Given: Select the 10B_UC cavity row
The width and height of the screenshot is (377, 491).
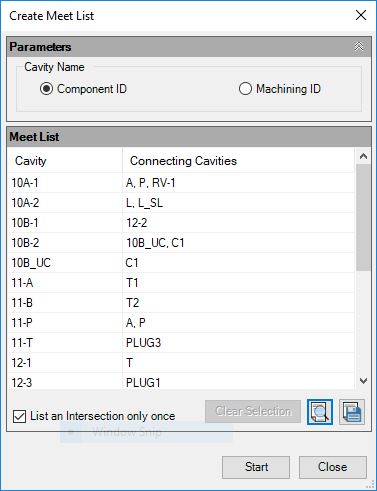Looking at the screenshot, I should point(181,263).
